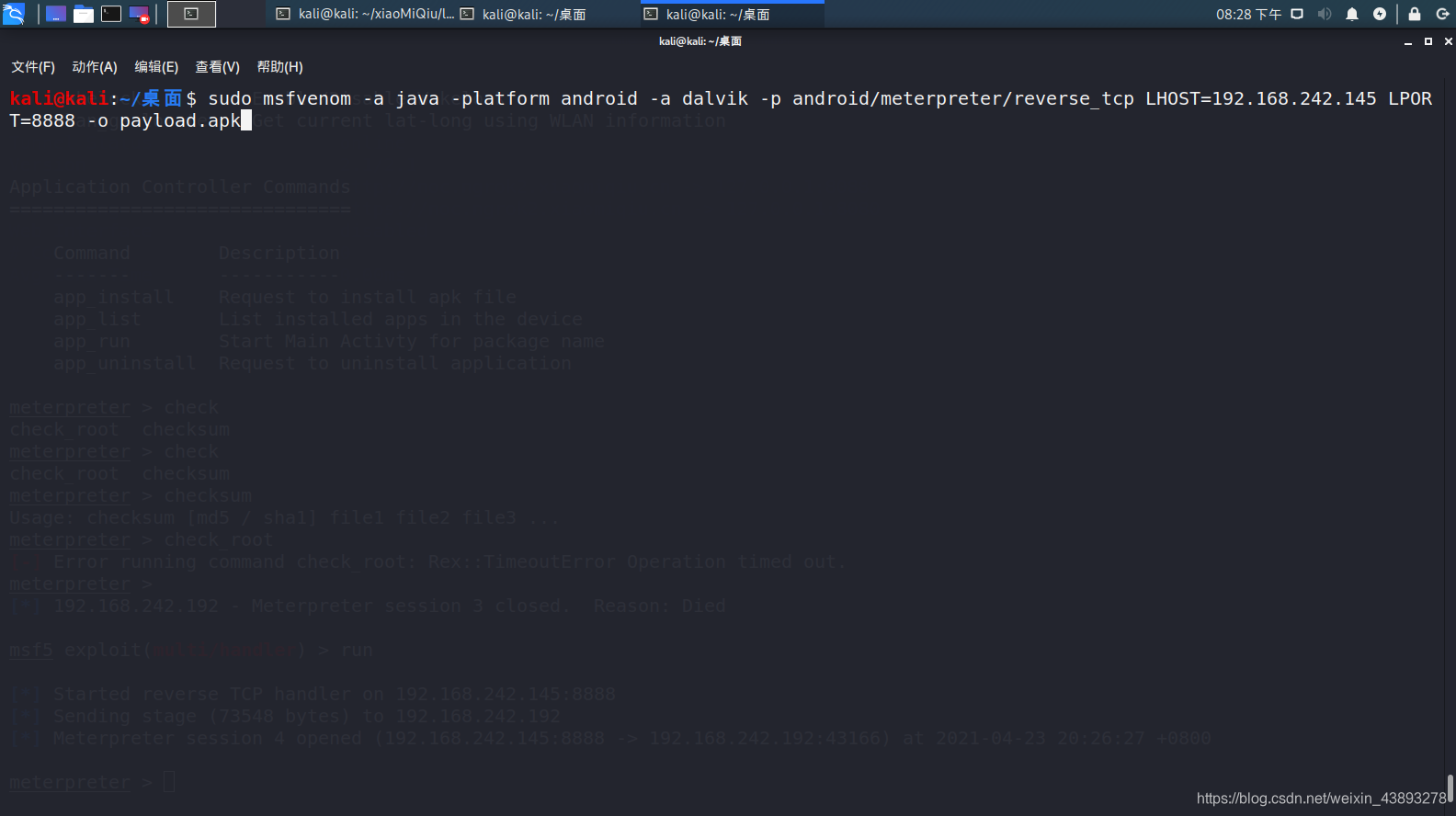Click the terminal title 'kali@kali: ~/桌面'
Image resolution: width=1456 pixels, height=816 pixels.
click(700, 41)
